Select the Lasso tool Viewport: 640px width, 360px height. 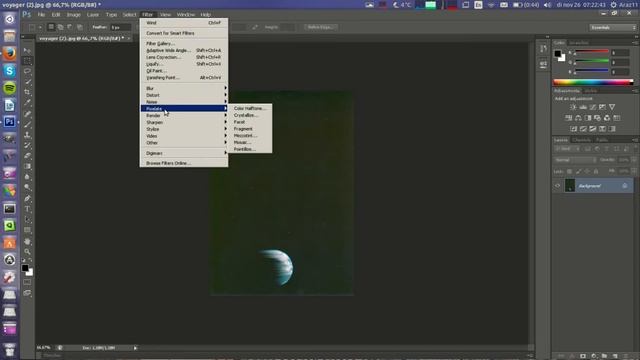27,71
